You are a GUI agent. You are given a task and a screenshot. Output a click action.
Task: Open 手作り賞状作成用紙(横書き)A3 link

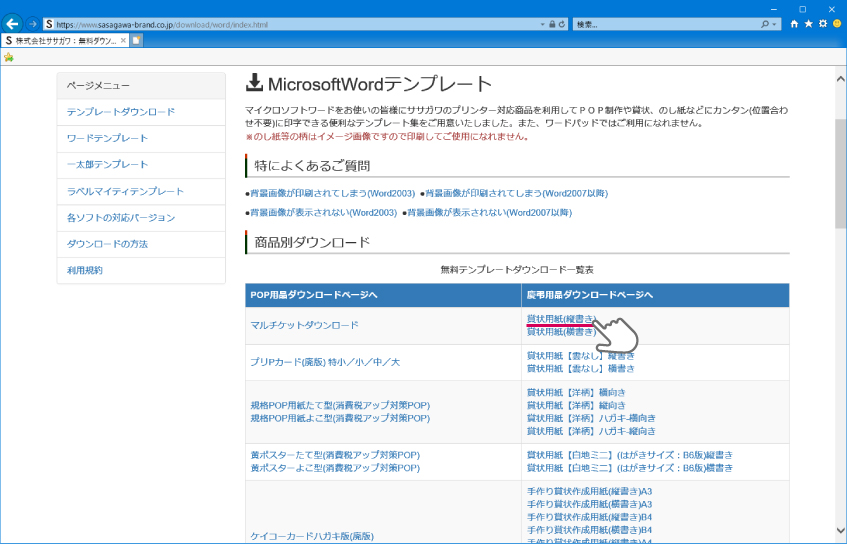click(589, 504)
